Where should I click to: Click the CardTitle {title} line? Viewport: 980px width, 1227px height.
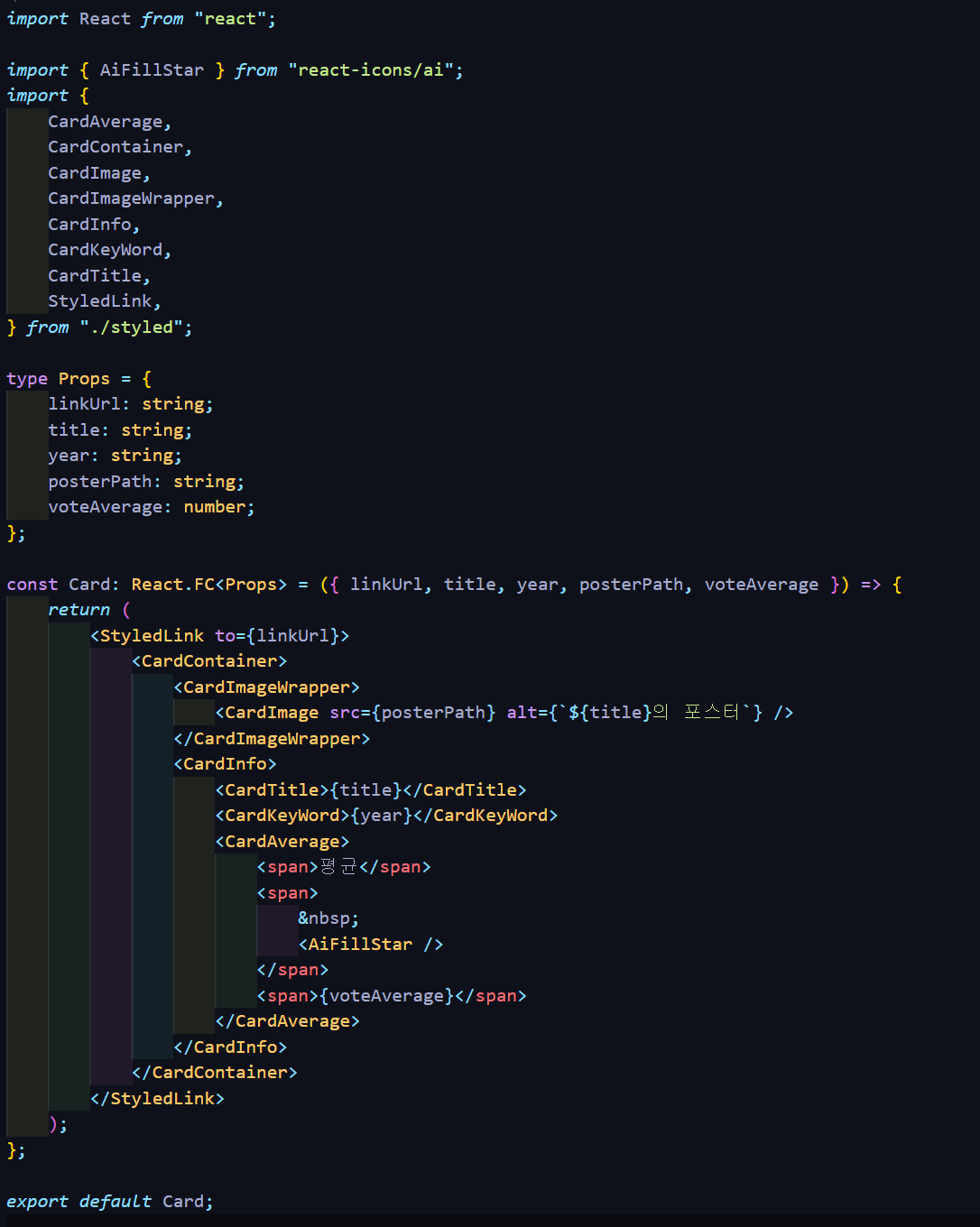(x=371, y=790)
